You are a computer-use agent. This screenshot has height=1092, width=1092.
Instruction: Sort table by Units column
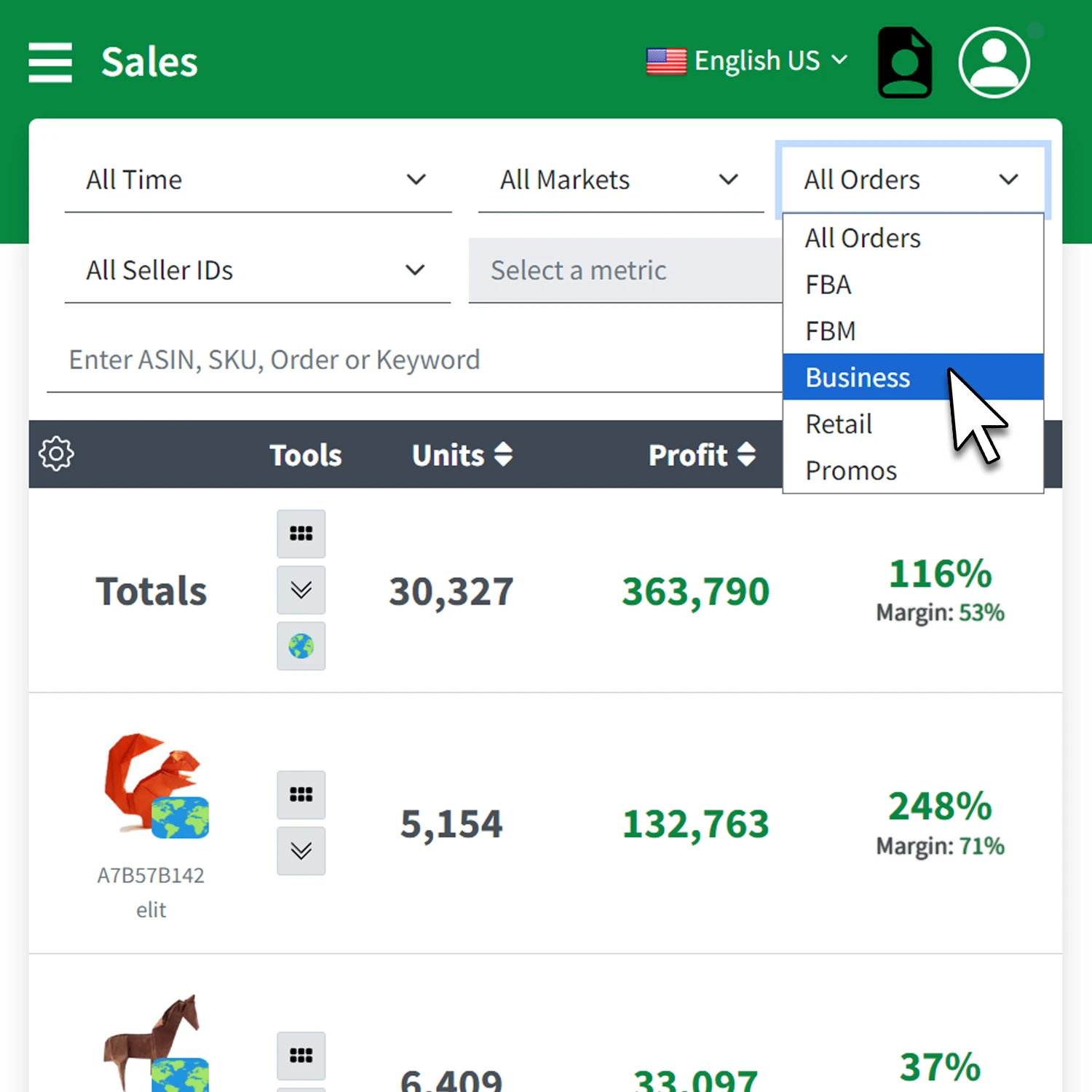462,455
